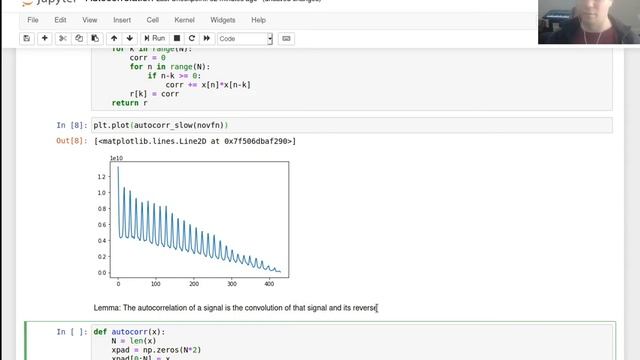Click the webcam video overlay
This screenshot has height=360, width=640.
point(589,22)
